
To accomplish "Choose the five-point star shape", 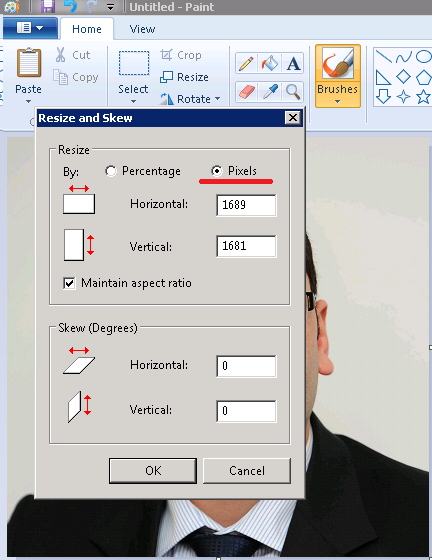I will 423,96.
